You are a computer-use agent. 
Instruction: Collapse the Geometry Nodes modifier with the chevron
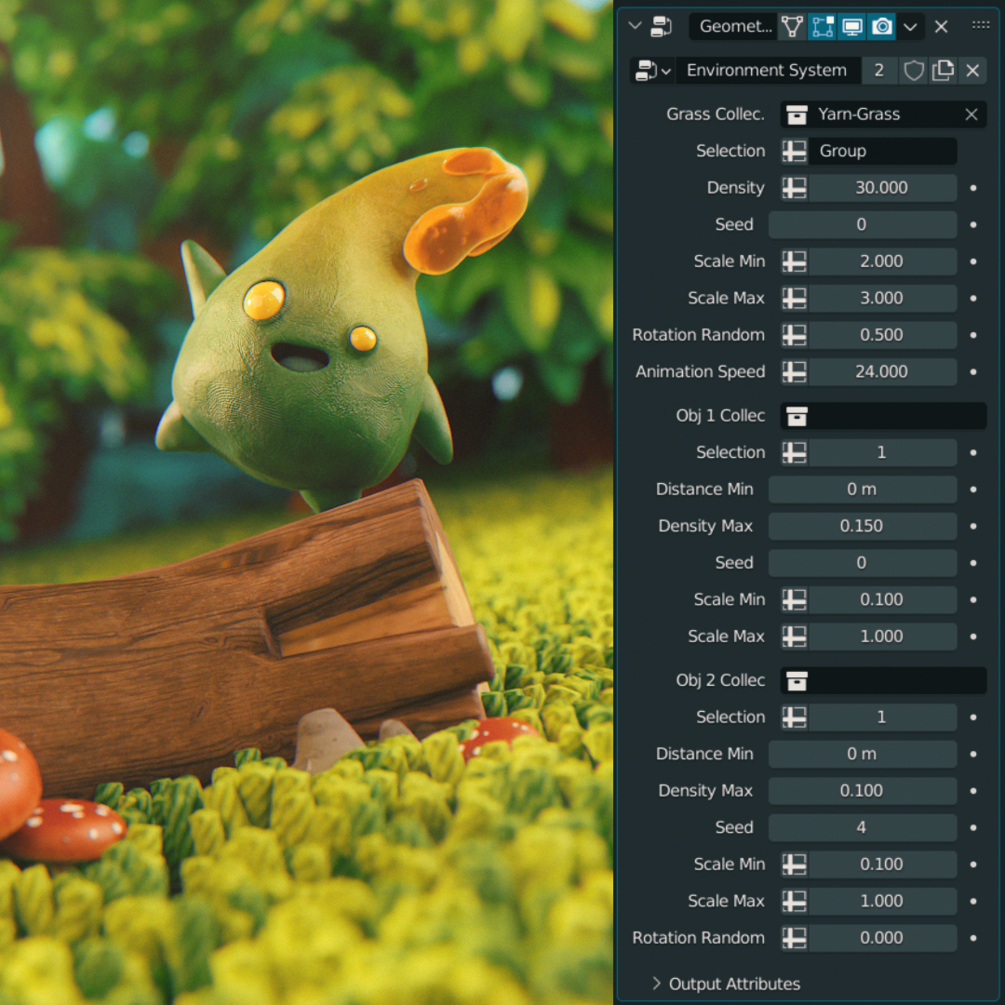click(634, 26)
